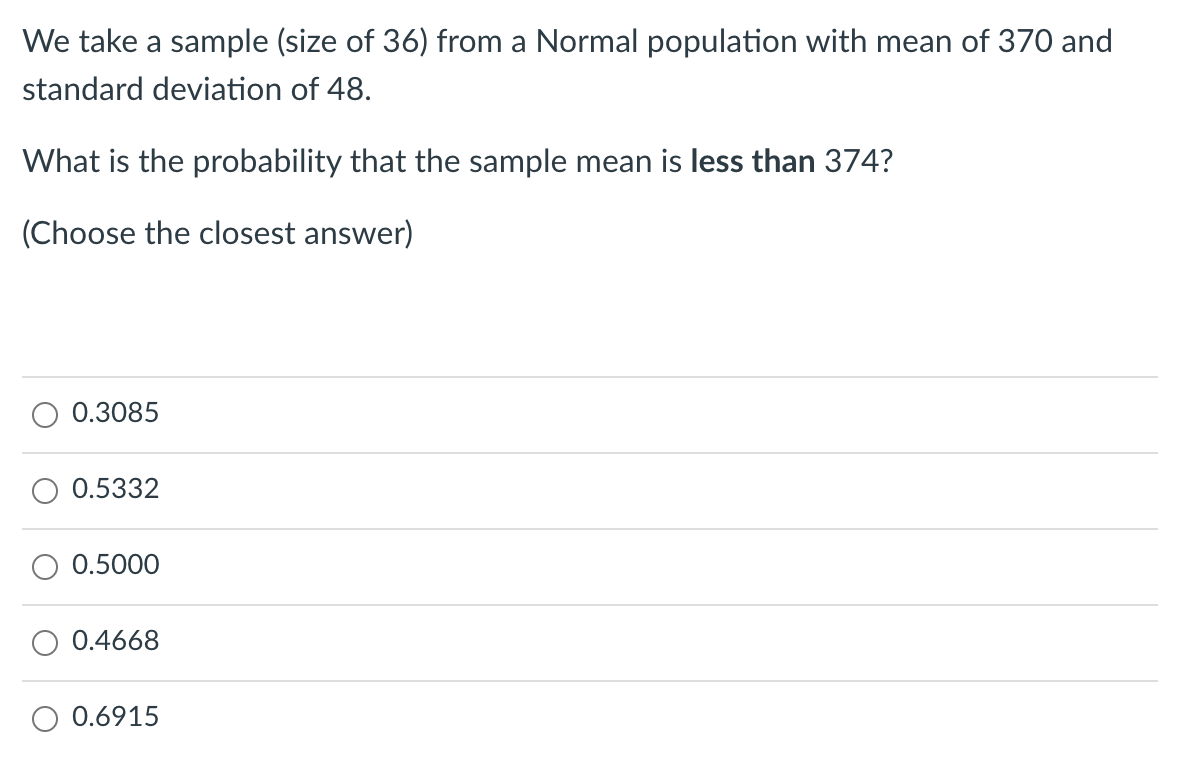
Task: Select the radio button for 0.3085
Action: pos(44,413)
